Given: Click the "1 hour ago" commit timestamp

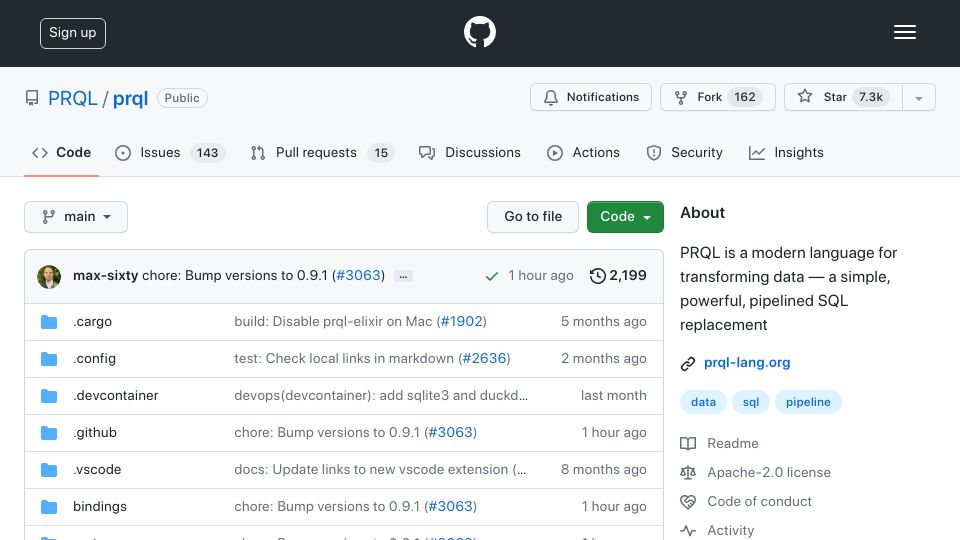Looking at the screenshot, I should click(x=541, y=276).
